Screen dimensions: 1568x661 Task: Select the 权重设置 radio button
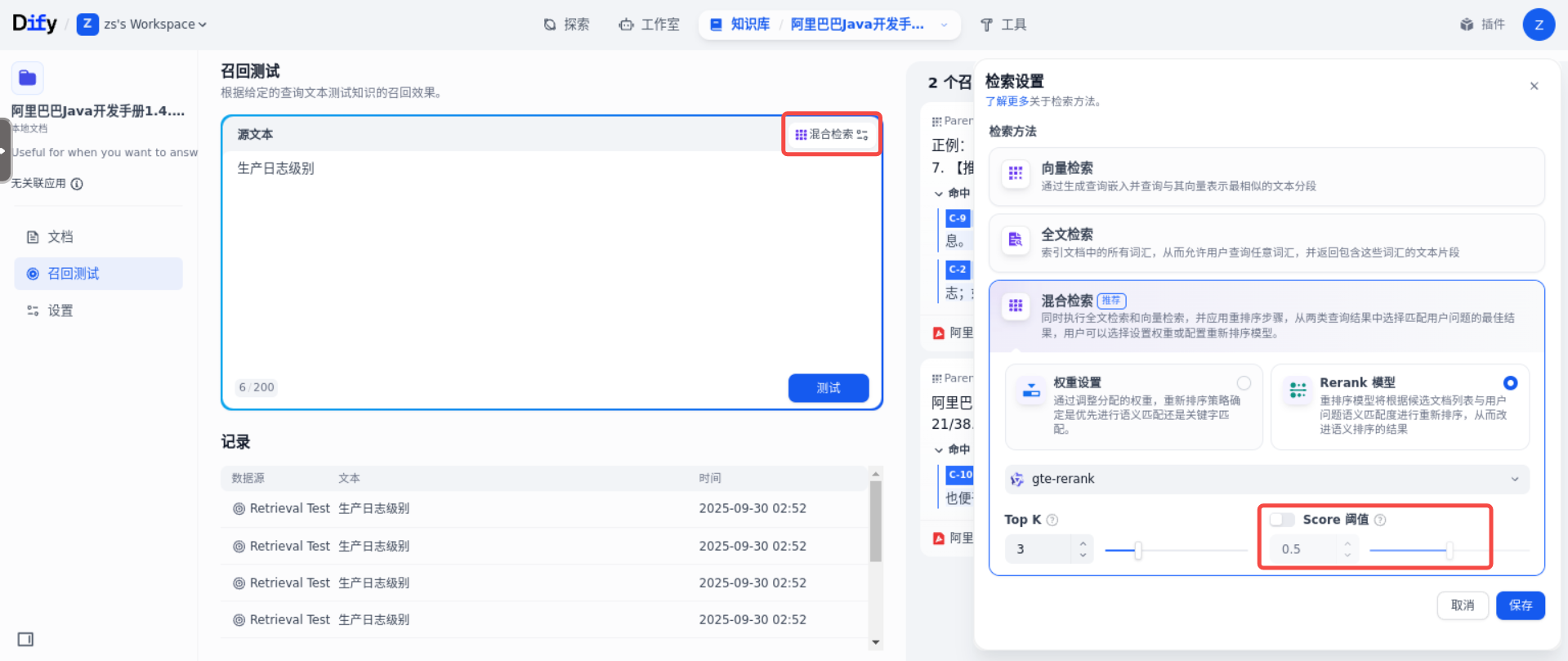click(1244, 382)
